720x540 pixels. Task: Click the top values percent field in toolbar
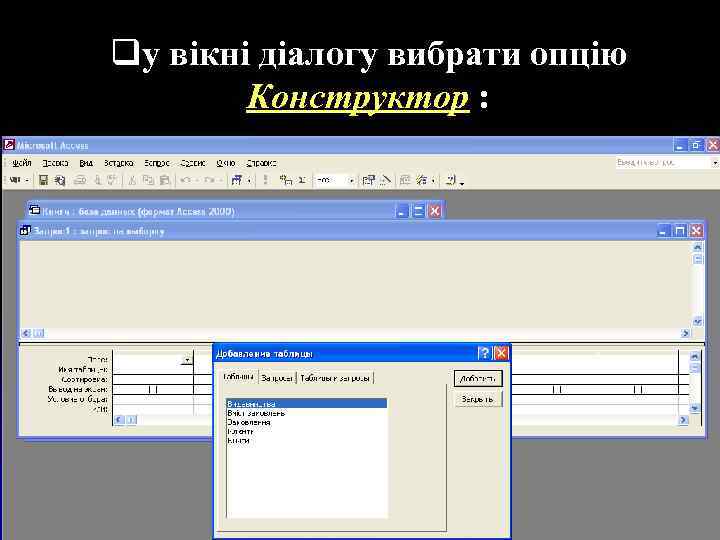point(331,180)
